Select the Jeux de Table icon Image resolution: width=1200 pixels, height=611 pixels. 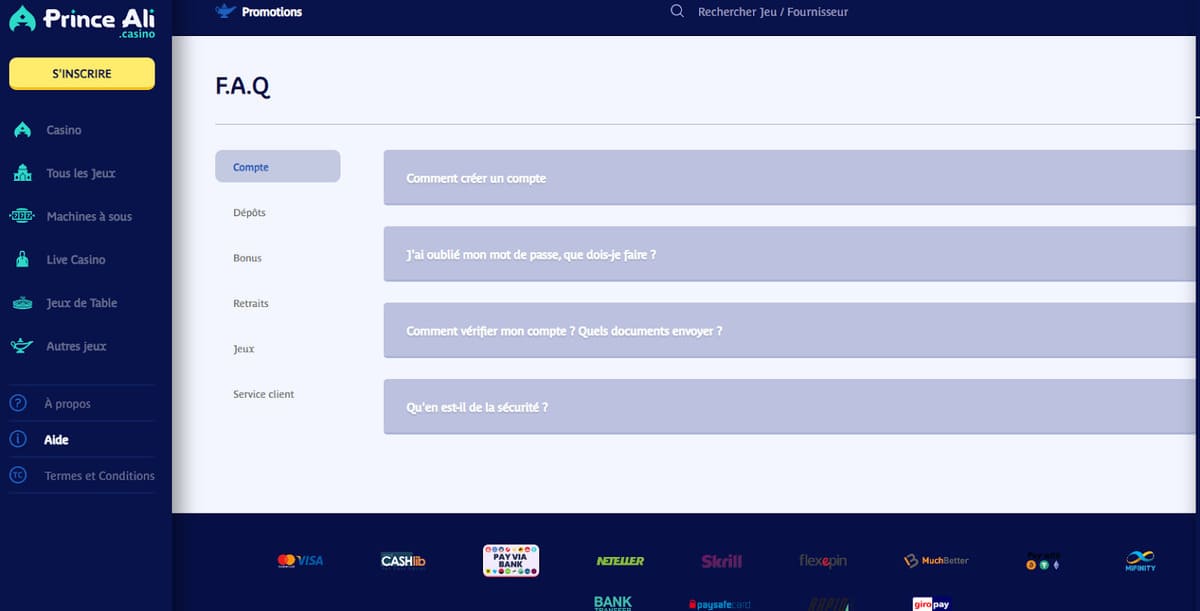point(20,302)
